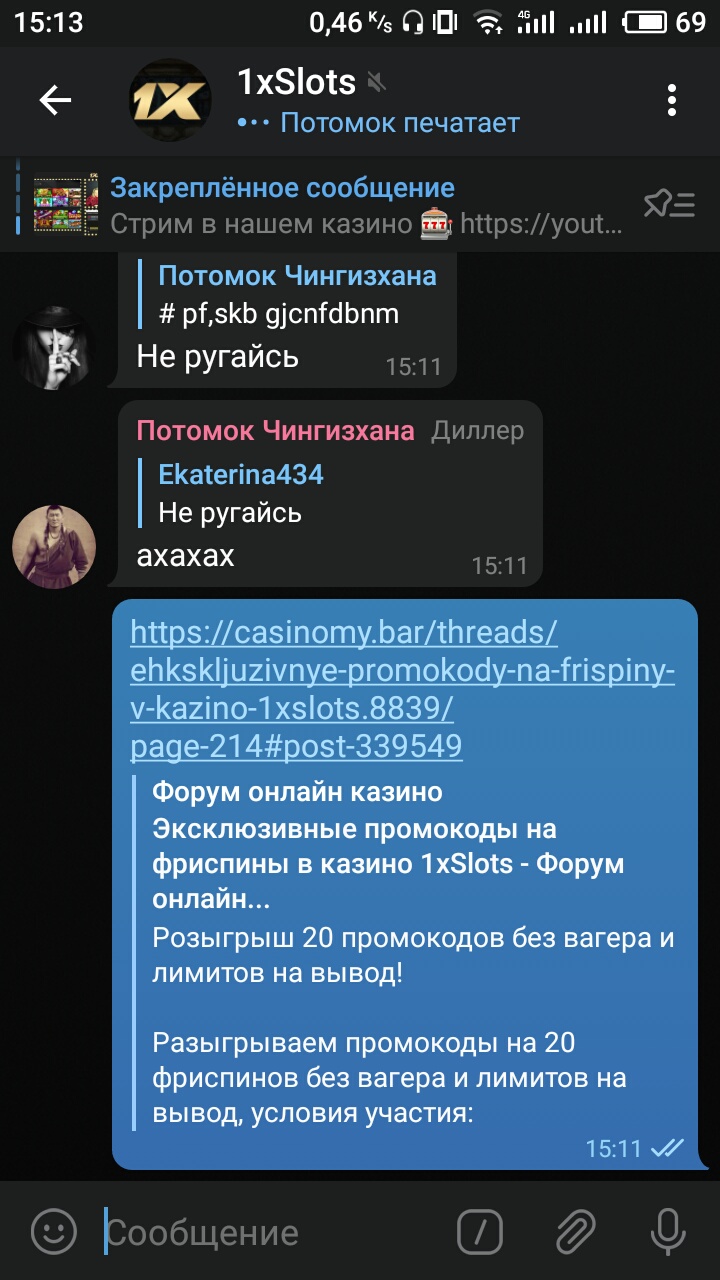Open the pinned messages list icon
The width and height of the screenshot is (720, 1280).
669,204
